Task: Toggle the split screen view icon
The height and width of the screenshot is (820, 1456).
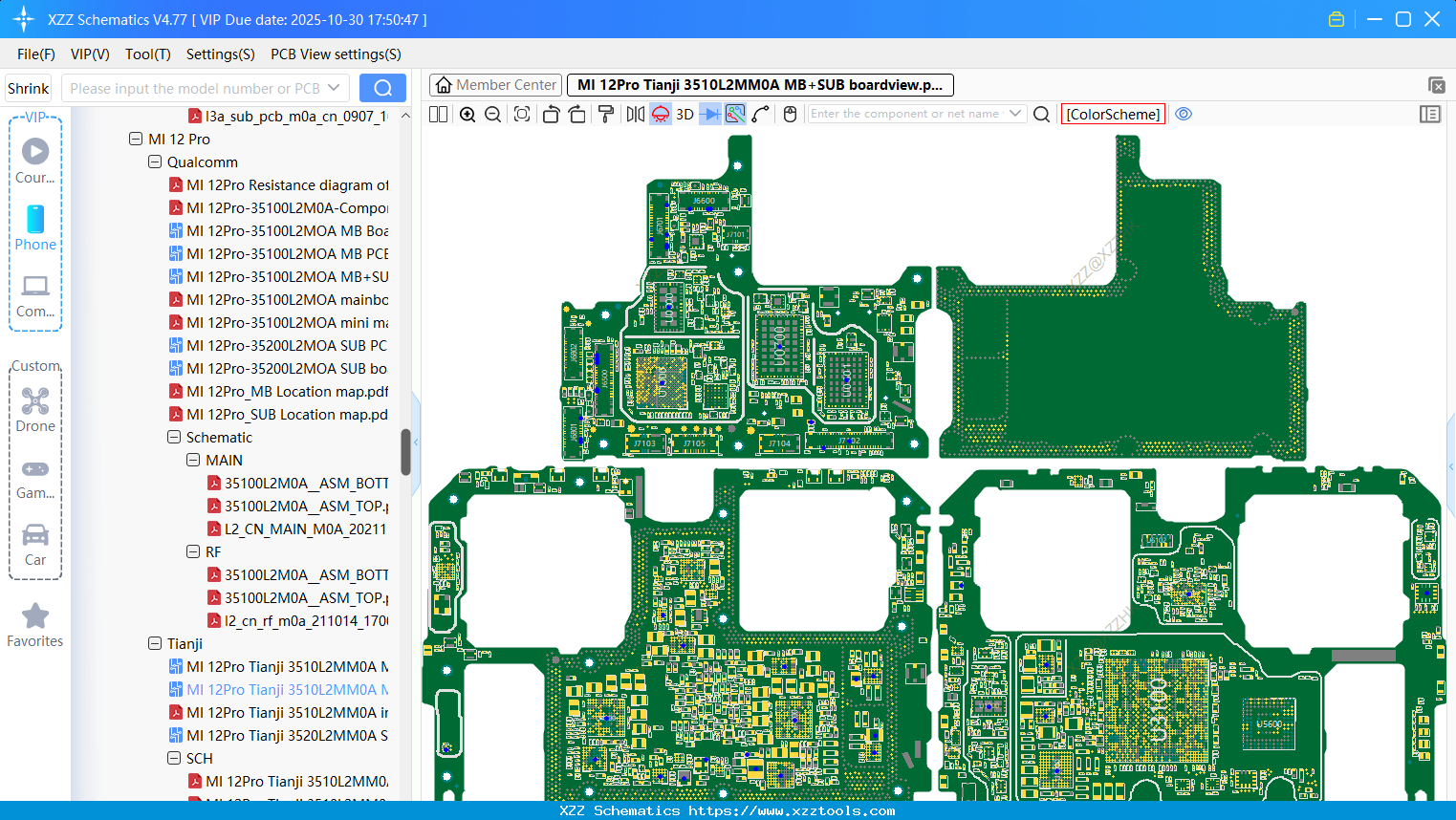Action: [x=438, y=114]
